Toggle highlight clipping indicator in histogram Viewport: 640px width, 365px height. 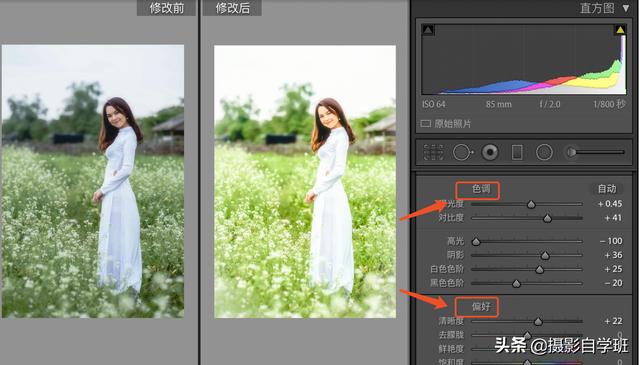click(620, 29)
